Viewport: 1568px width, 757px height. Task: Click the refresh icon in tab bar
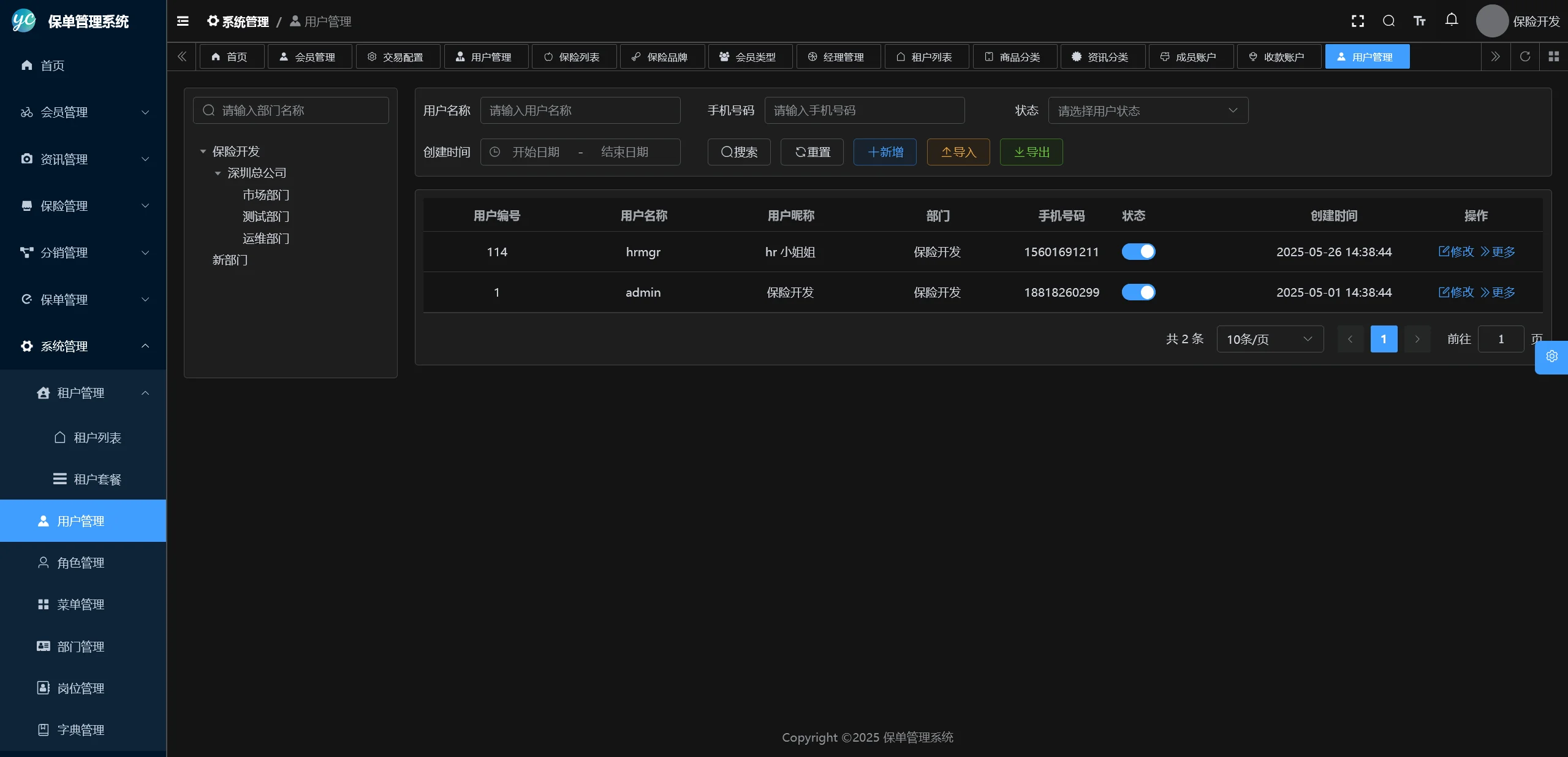click(1524, 56)
